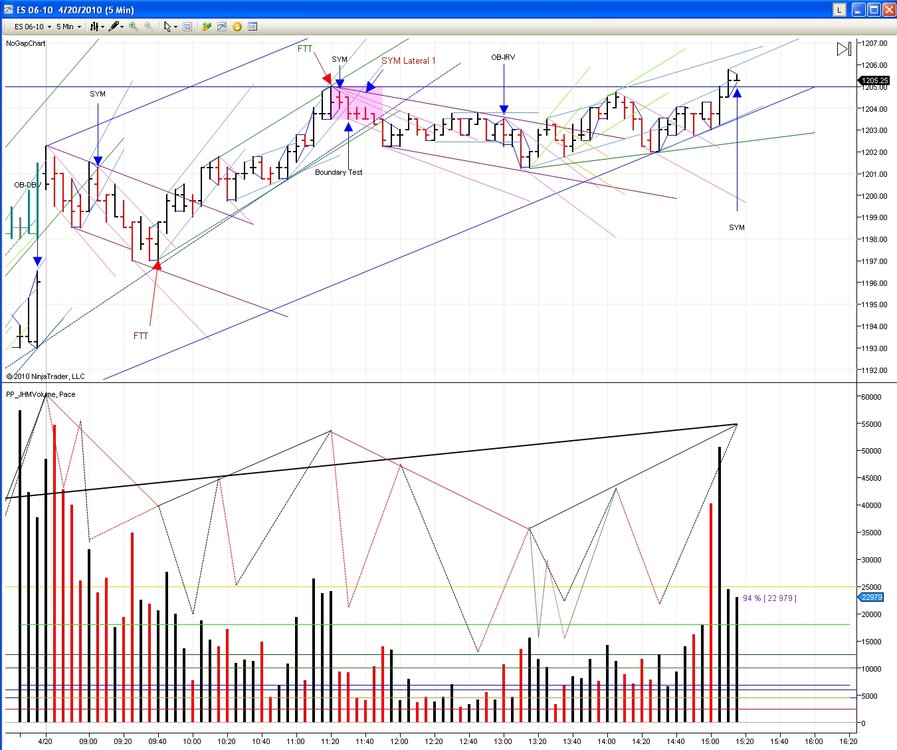Image resolution: width=897 pixels, height=750 pixels.
Task: Click the 1205.25 current price marker
Action: pyautogui.click(x=874, y=81)
